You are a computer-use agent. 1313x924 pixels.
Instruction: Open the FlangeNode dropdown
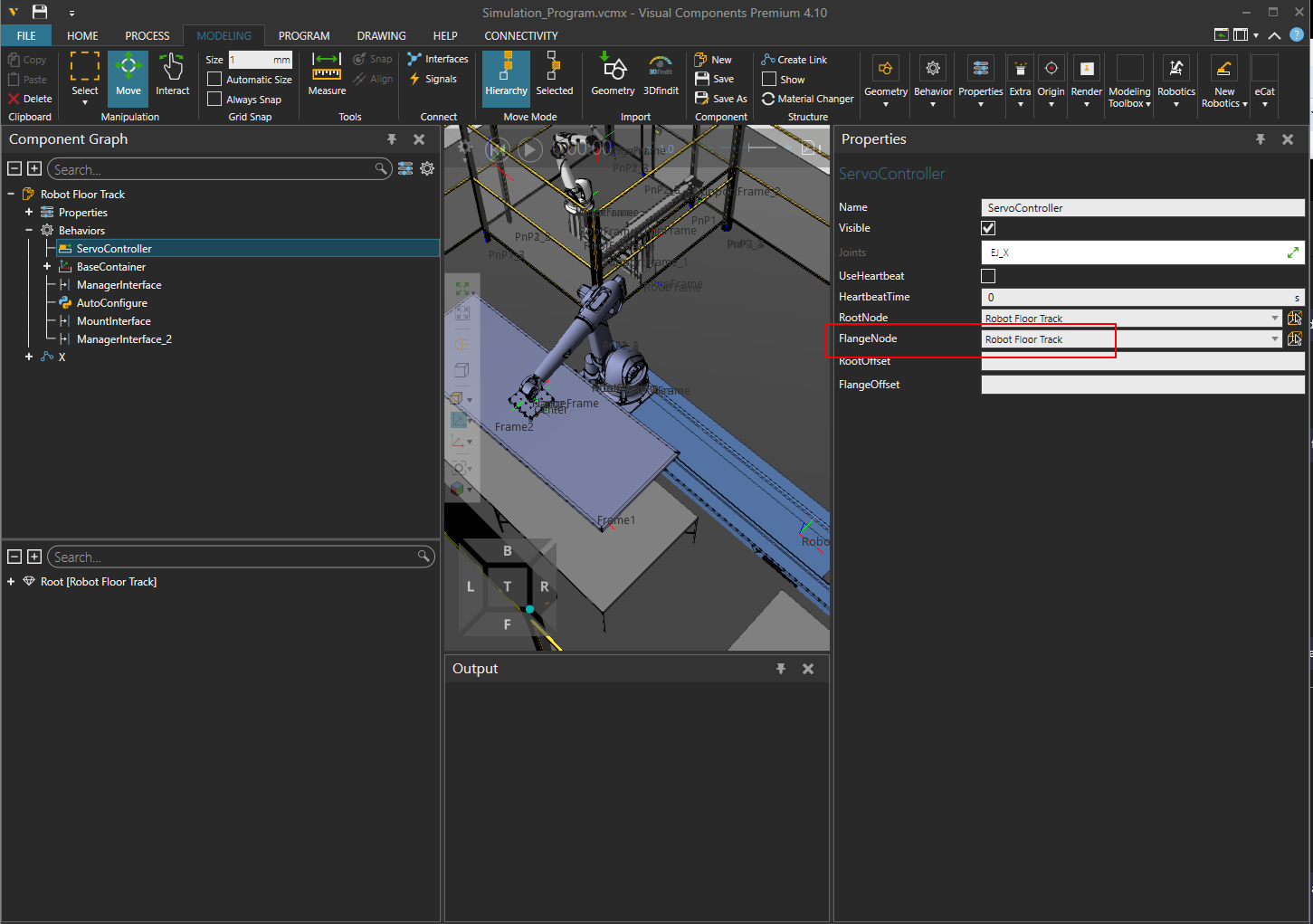(x=1274, y=339)
